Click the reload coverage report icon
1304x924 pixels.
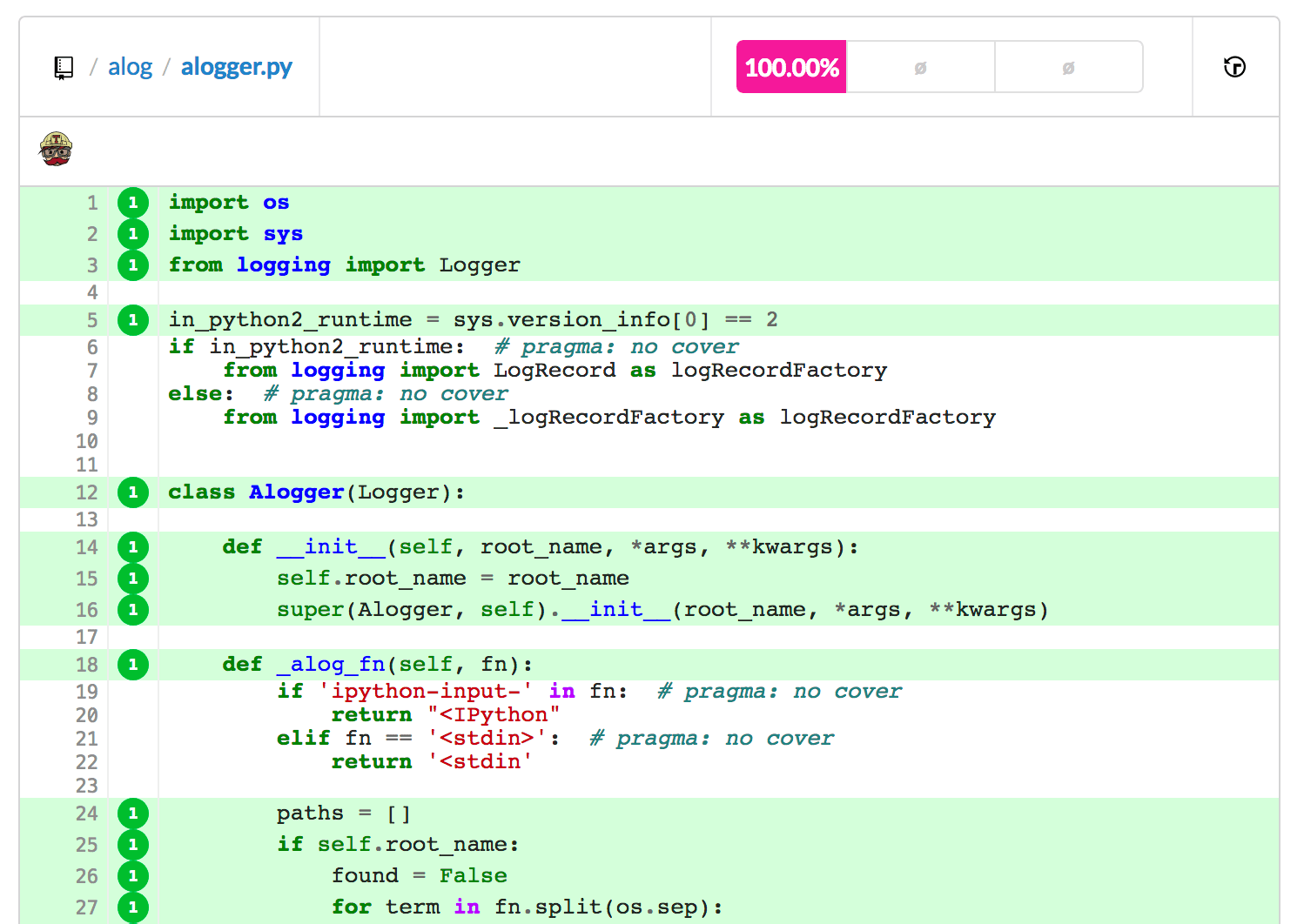(1234, 66)
